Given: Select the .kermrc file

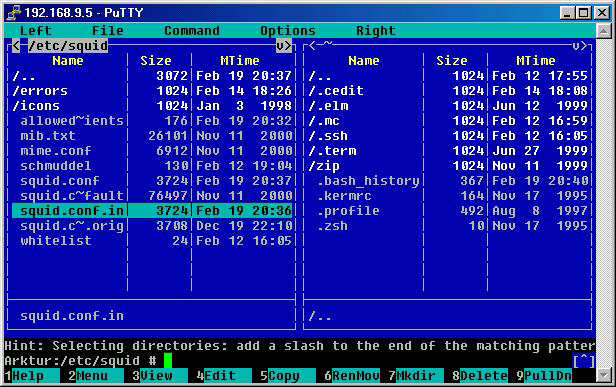Looking at the screenshot, I should [x=448, y=196].
